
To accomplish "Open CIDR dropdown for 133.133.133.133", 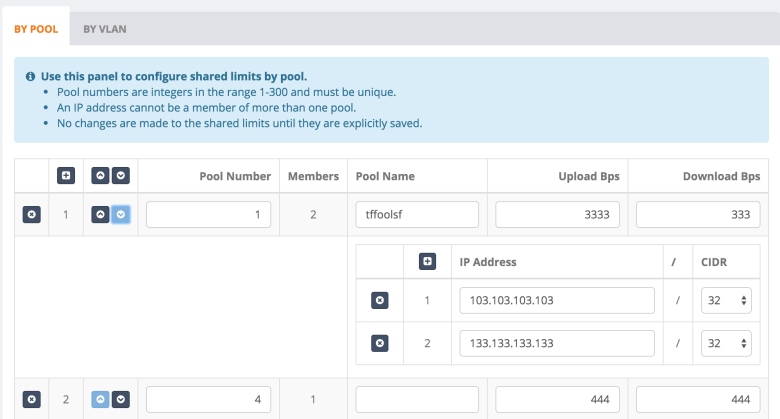I will coord(726,343).
